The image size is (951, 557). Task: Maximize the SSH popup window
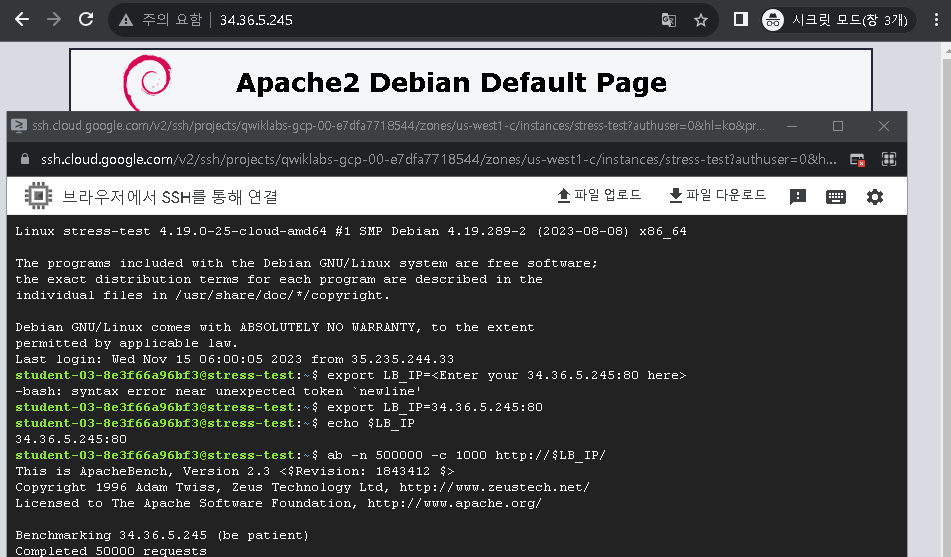838,126
